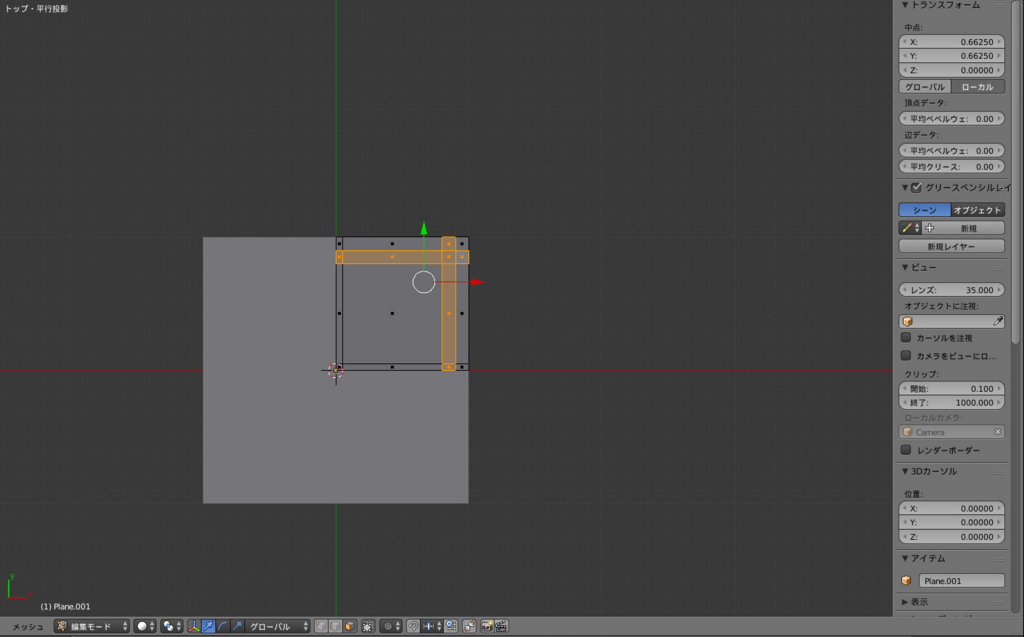Click the Camera local camera field
Image resolution: width=1024 pixels, height=637 pixels.
point(952,432)
